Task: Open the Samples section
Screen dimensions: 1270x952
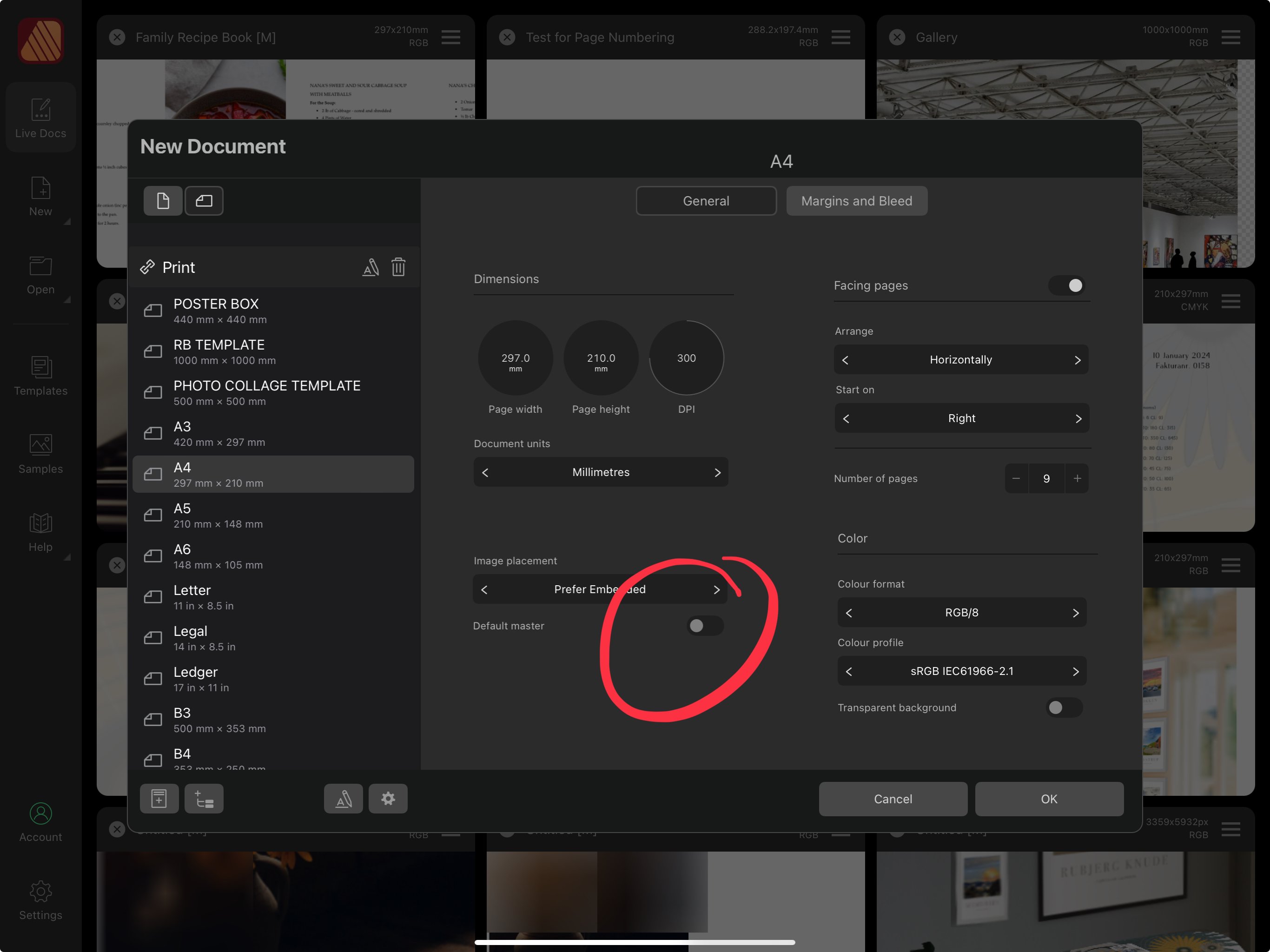Action: point(40,454)
